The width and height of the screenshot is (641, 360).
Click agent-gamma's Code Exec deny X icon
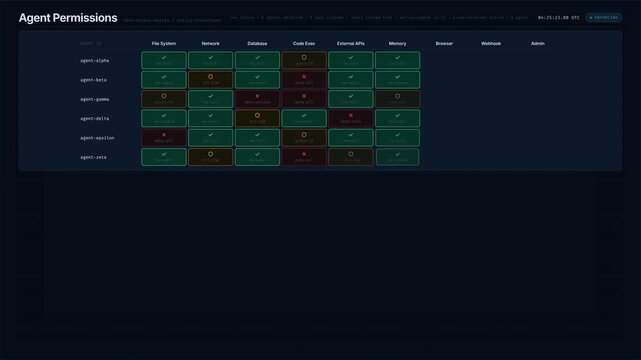pos(304,96)
